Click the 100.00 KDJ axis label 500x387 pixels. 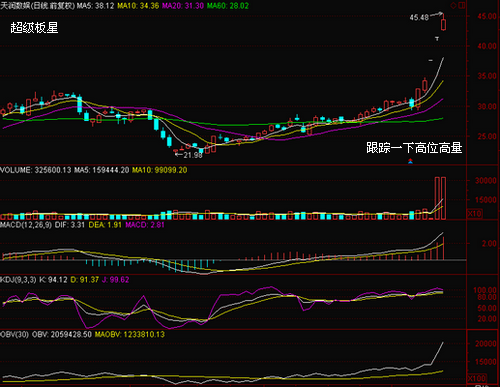click(485, 290)
